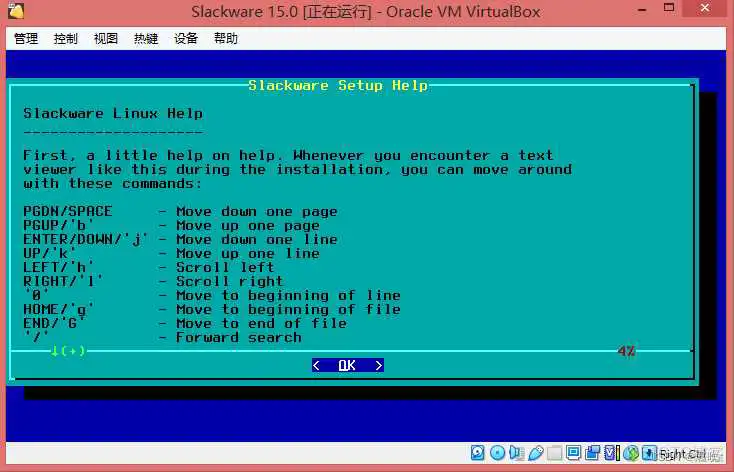The image size is (734, 472).
Task: Click the 'Slackware Setup Help' dialog title
Action: click(x=338, y=86)
